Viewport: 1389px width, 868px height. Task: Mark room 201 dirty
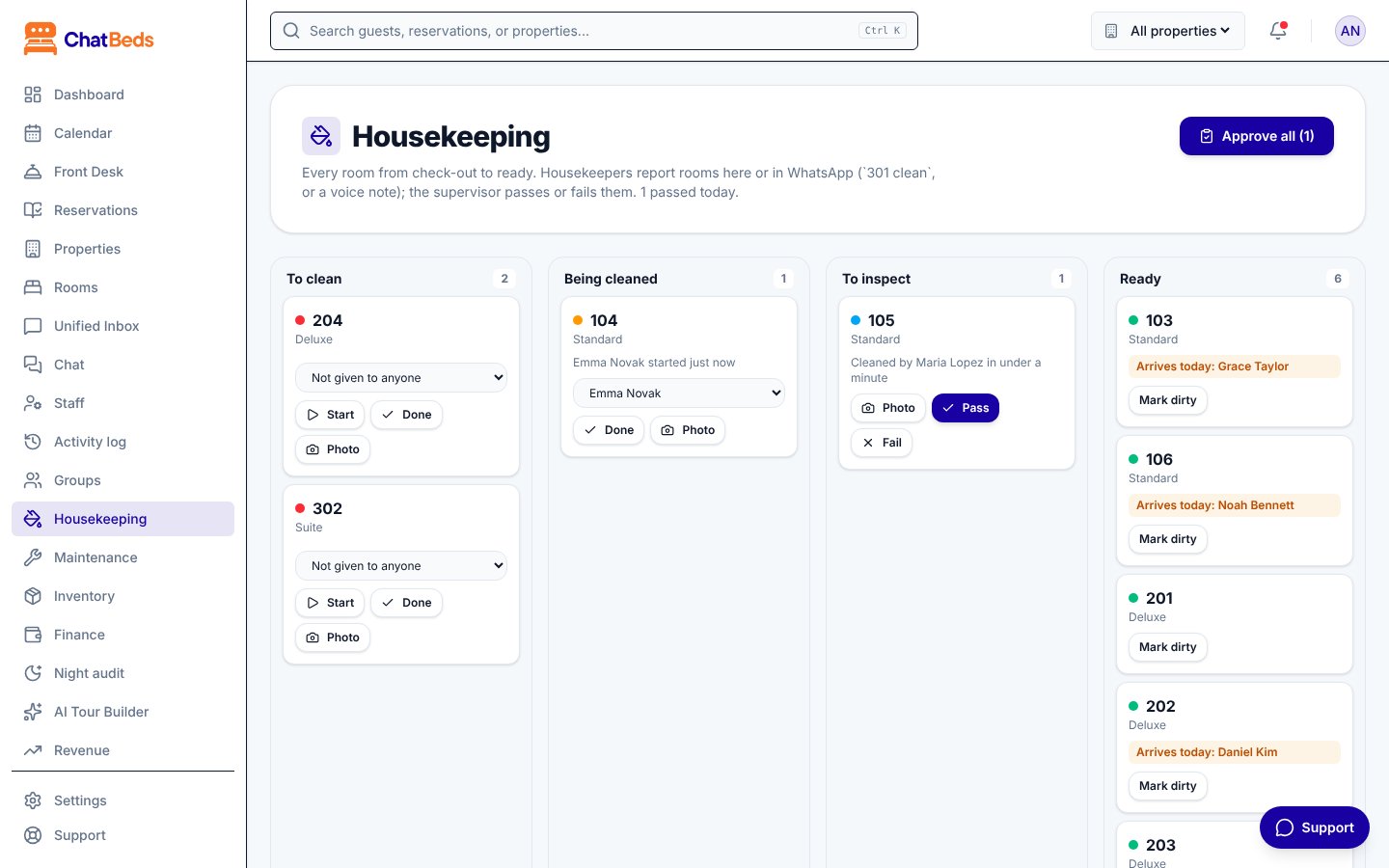click(x=1167, y=647)
